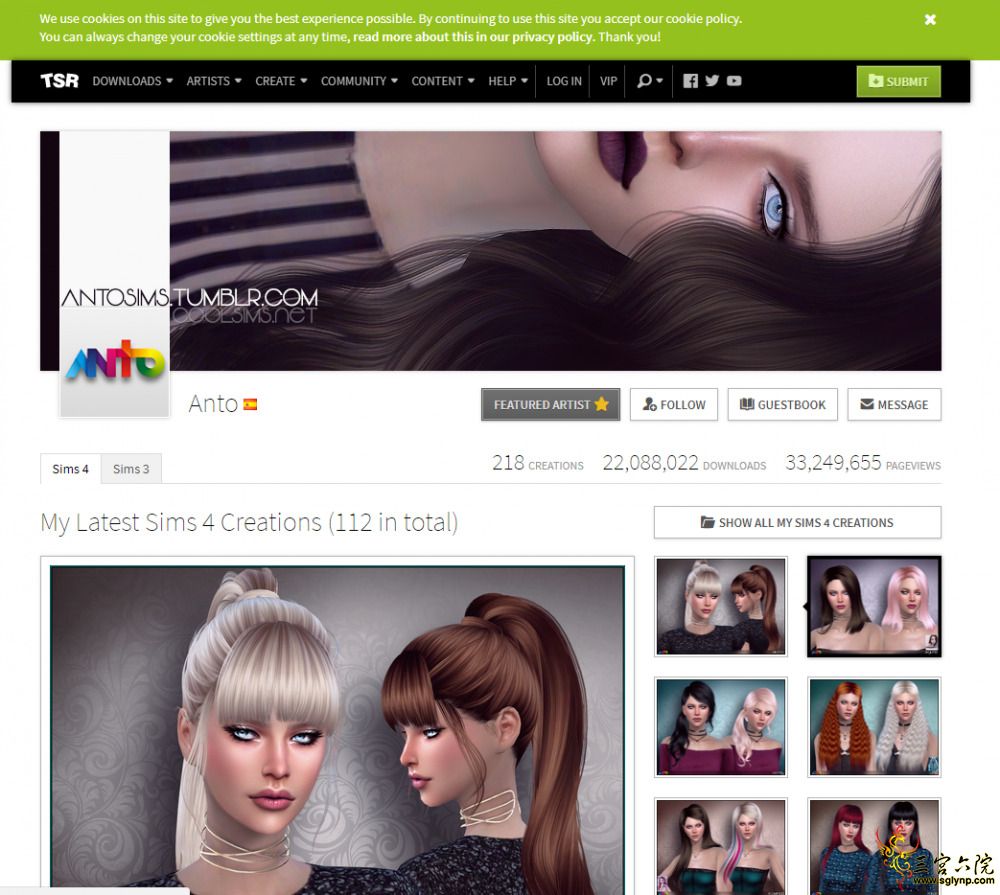The image size is (1000, 895).
Task: Show all my Sims 4 creations
Action: 797,522
